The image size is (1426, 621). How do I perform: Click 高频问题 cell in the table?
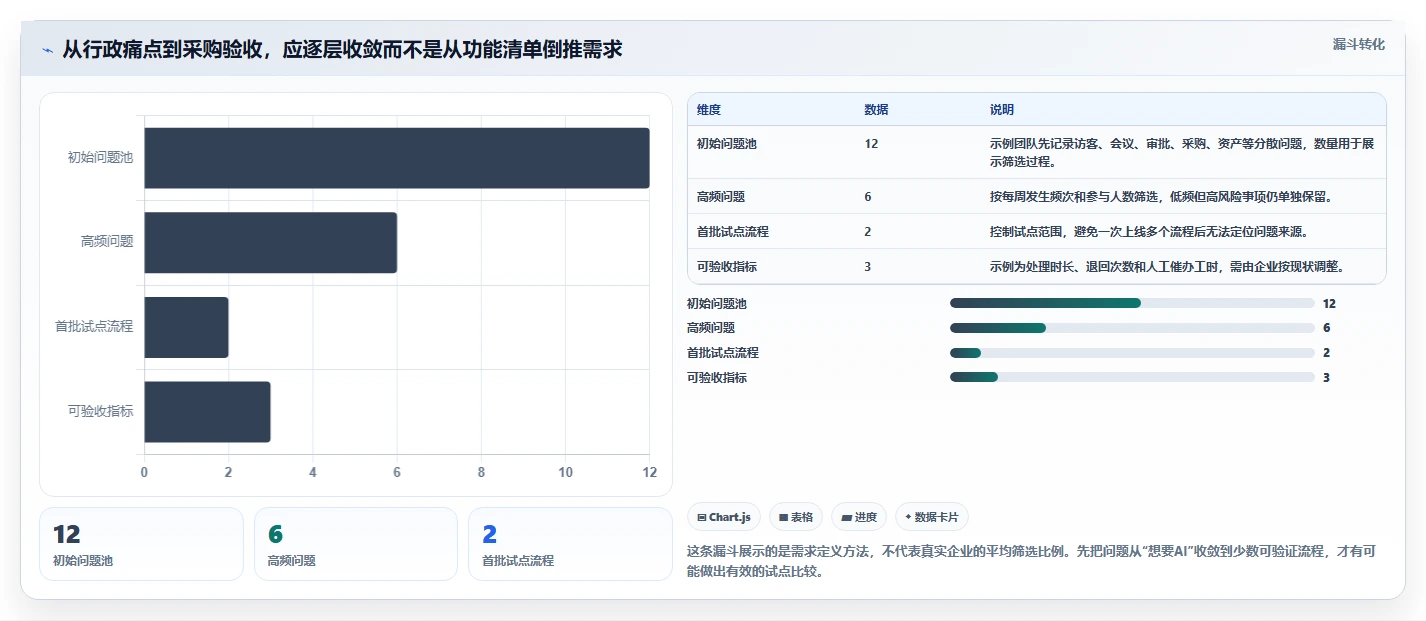[x=721, y=197]
